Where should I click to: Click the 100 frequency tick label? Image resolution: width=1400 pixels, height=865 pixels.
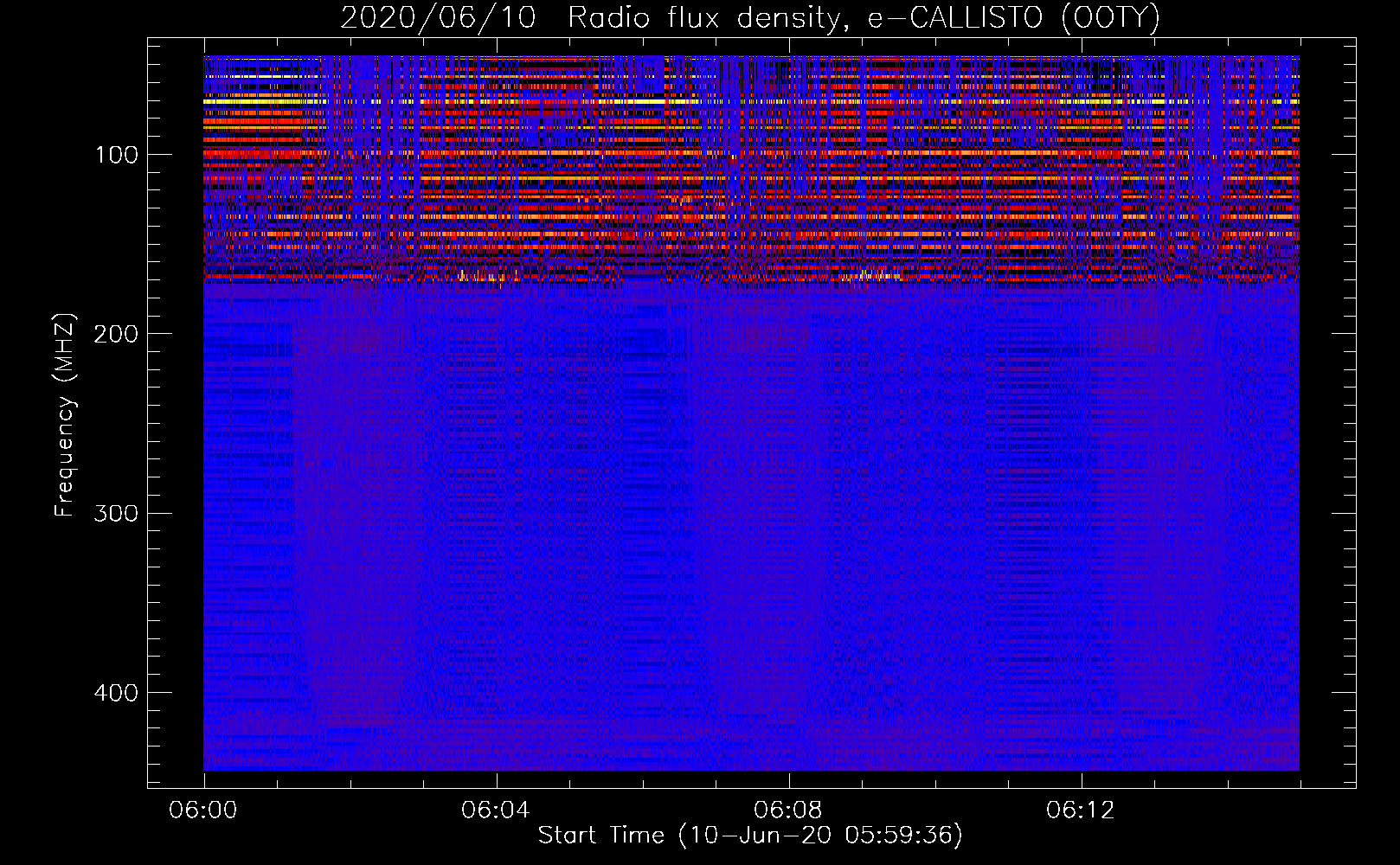pos(117,155)
